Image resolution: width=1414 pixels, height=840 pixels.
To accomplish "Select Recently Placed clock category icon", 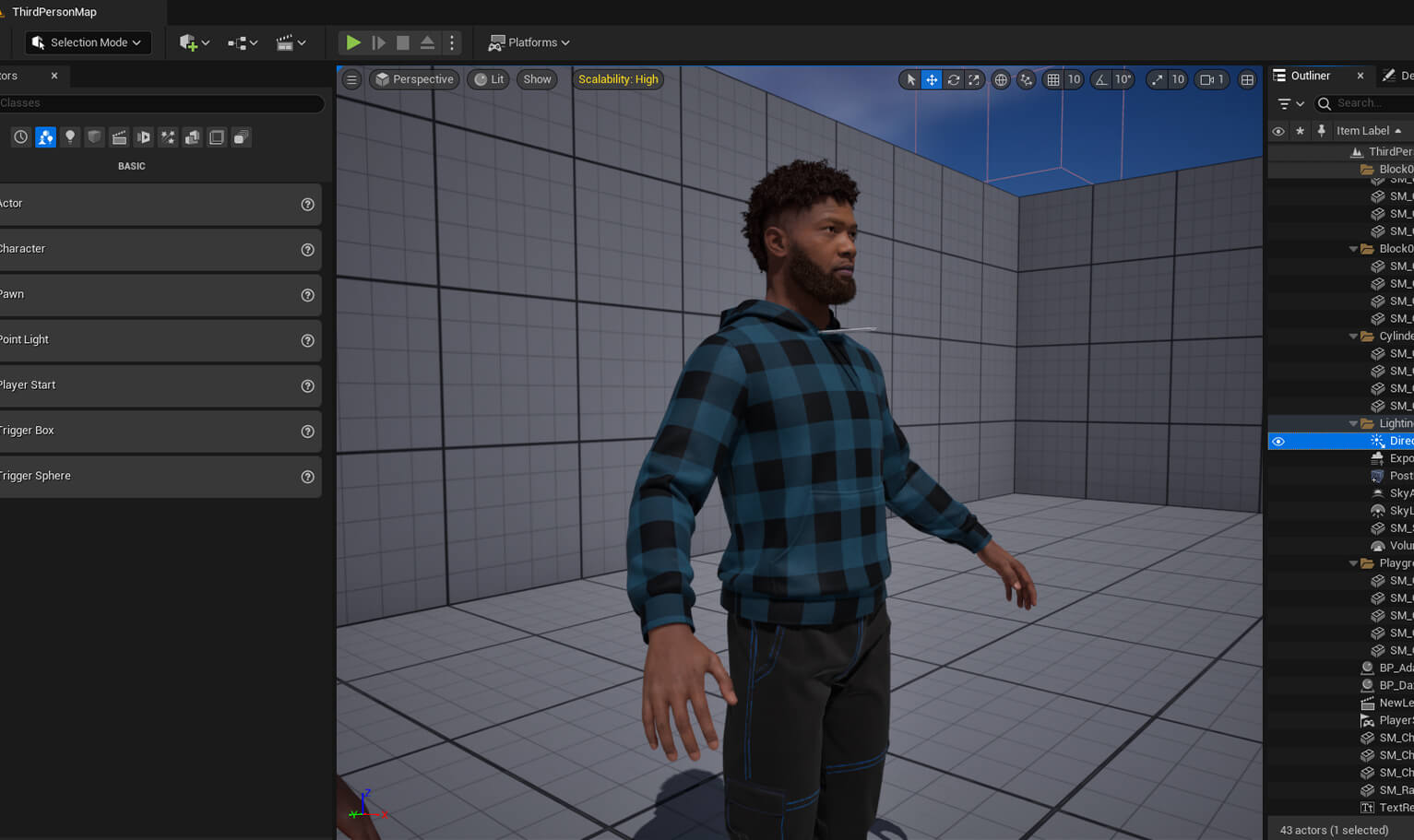I will click(x=21, y=137).
